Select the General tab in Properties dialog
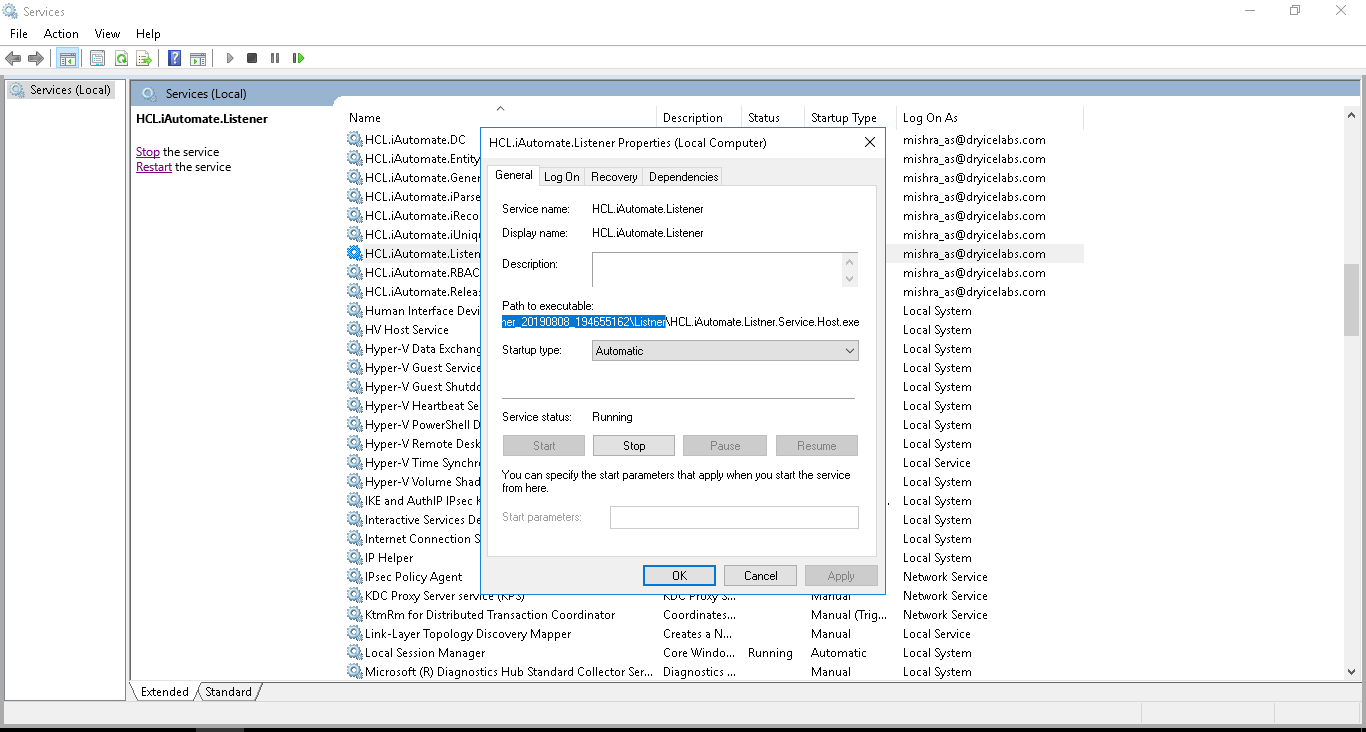Image resolution: width=1366 pixels, height=732 pixels. click(514, 175)
